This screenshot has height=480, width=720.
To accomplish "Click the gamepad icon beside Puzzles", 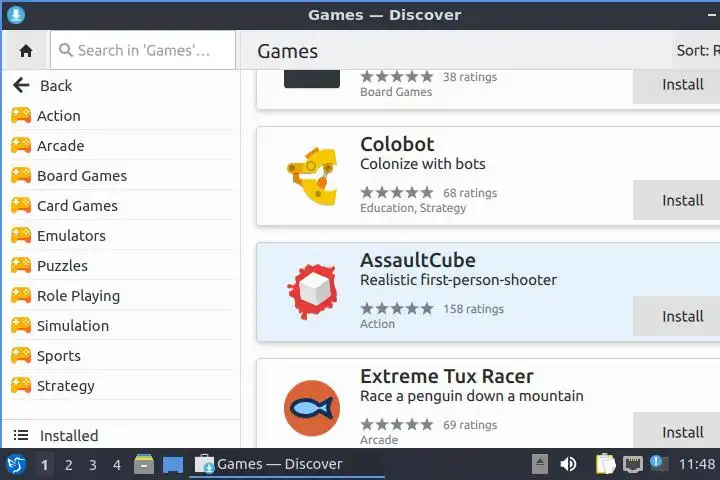I will tap(21, 265).
